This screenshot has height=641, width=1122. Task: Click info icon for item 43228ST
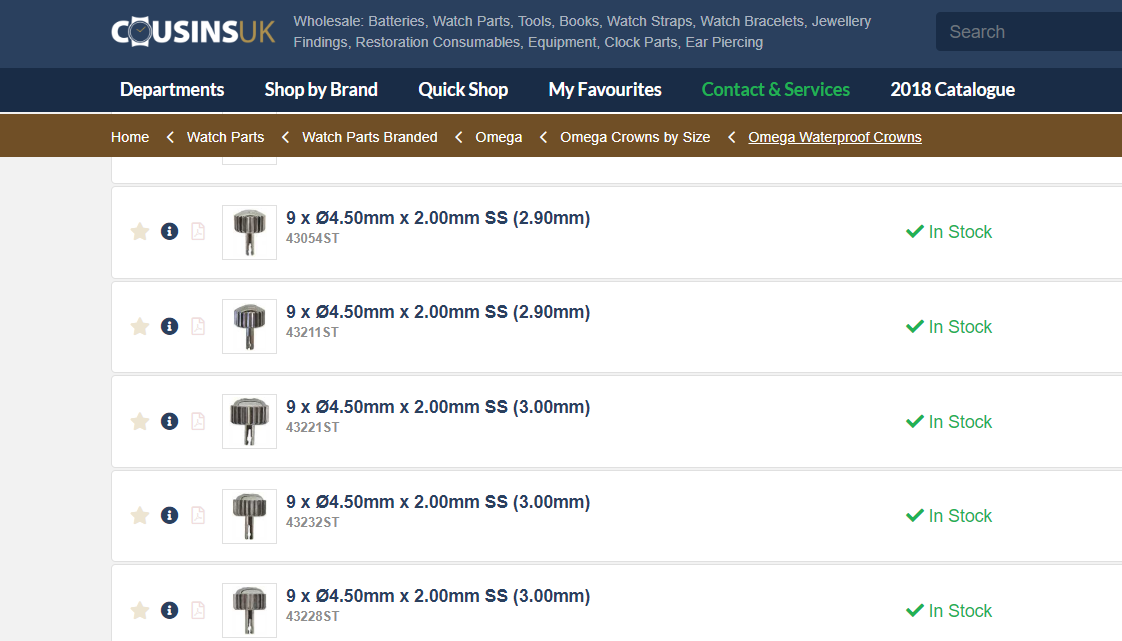coord(169,610)
